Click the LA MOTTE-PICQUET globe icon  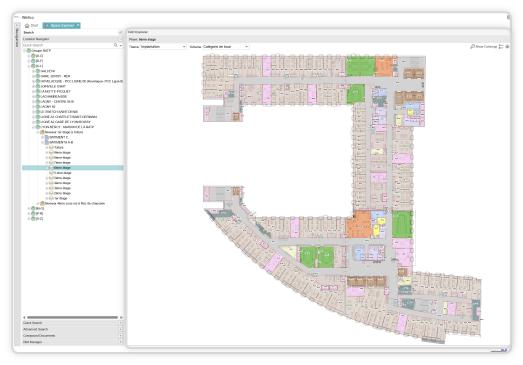(x=38, y=91)
